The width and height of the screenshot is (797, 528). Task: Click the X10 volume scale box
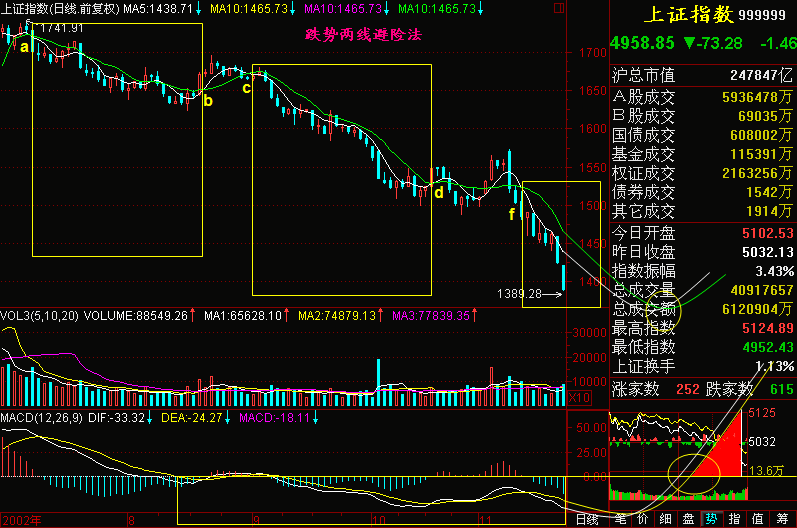tap(579, 397)
